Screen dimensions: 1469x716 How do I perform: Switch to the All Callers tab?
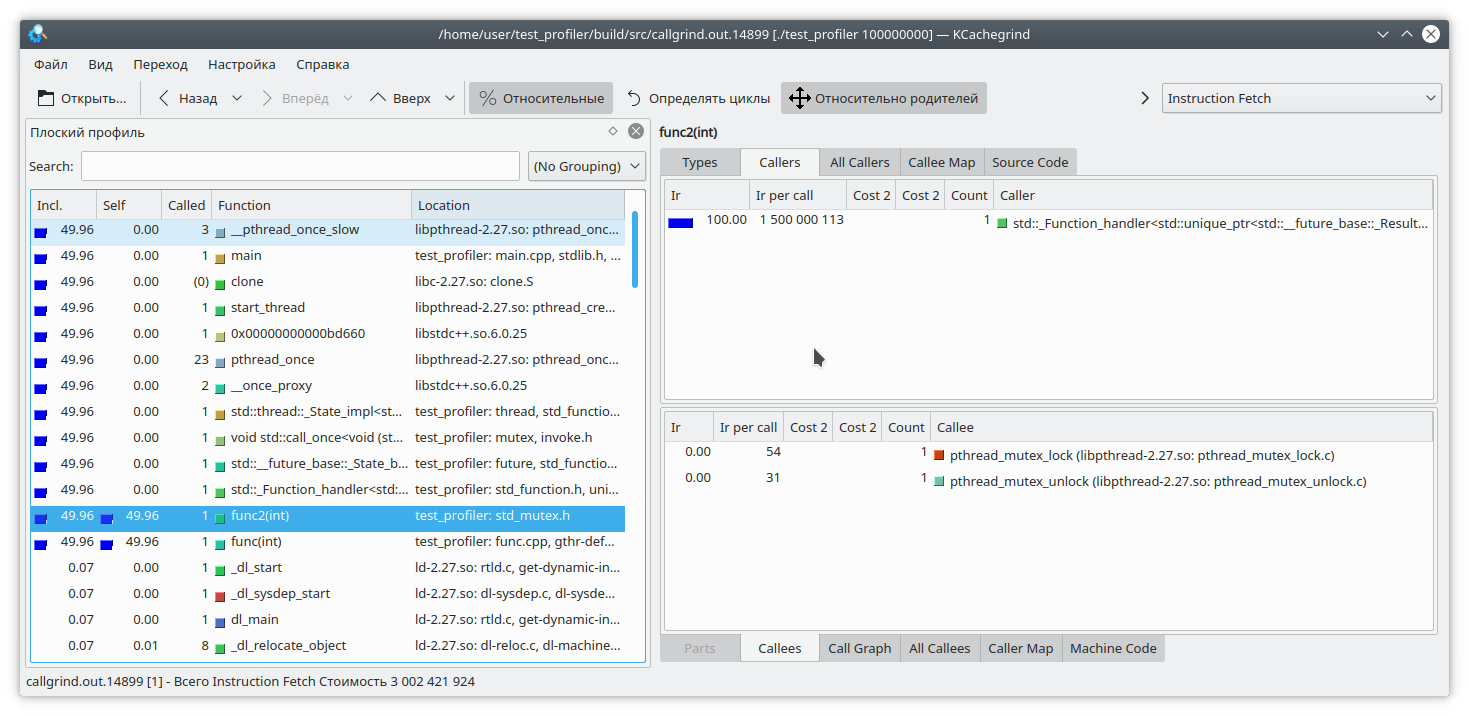pos(860,162)
